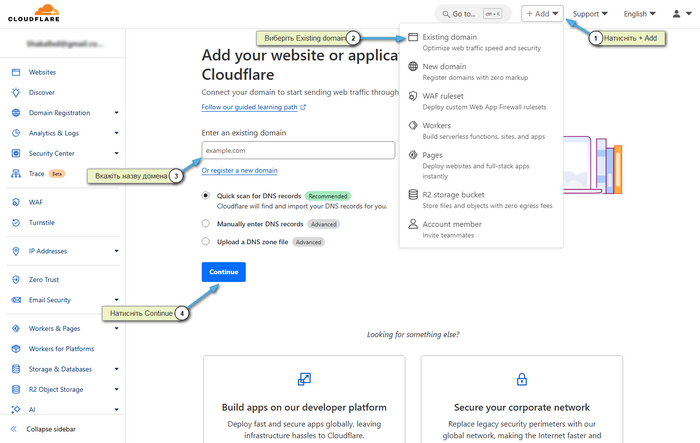Viewport: 700px width, 443px height.
Task: Click the AI sparkle icon in sidebar
Action: pos(16,409)
